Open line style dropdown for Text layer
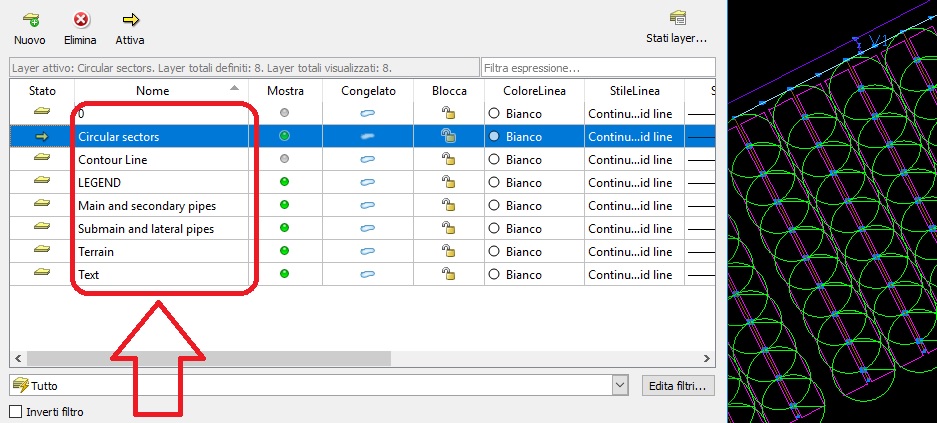Screen dimensions: 937x423 [630, 274]
